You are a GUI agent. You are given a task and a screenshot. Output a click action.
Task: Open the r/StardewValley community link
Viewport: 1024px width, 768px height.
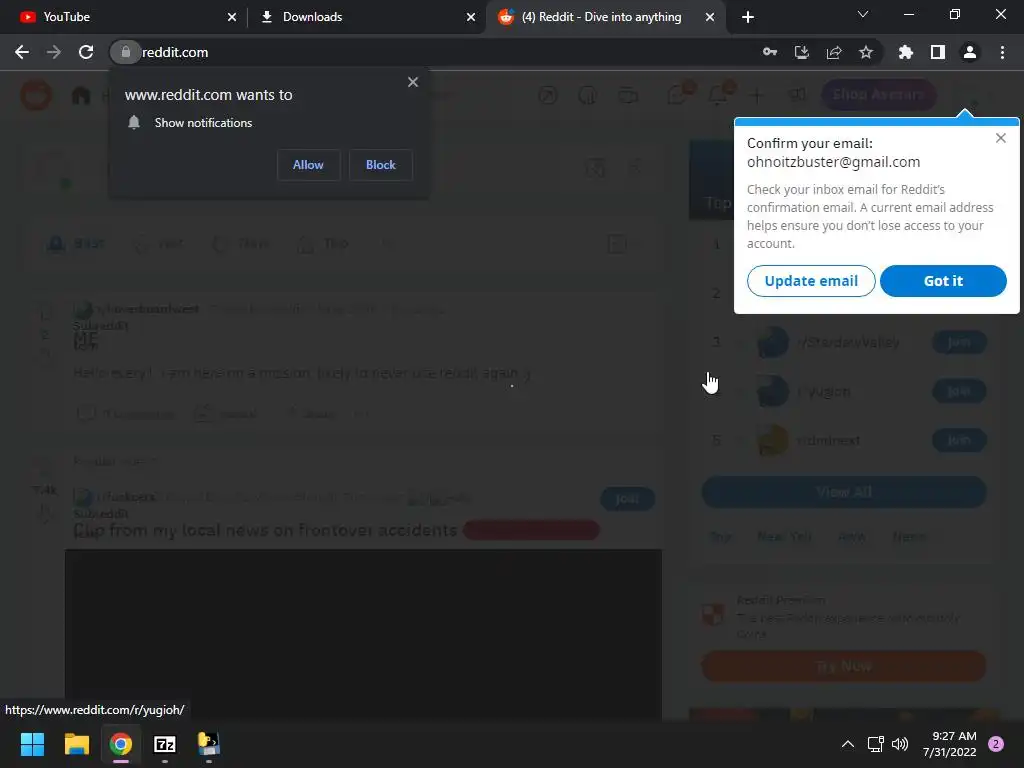pos(849,342)
